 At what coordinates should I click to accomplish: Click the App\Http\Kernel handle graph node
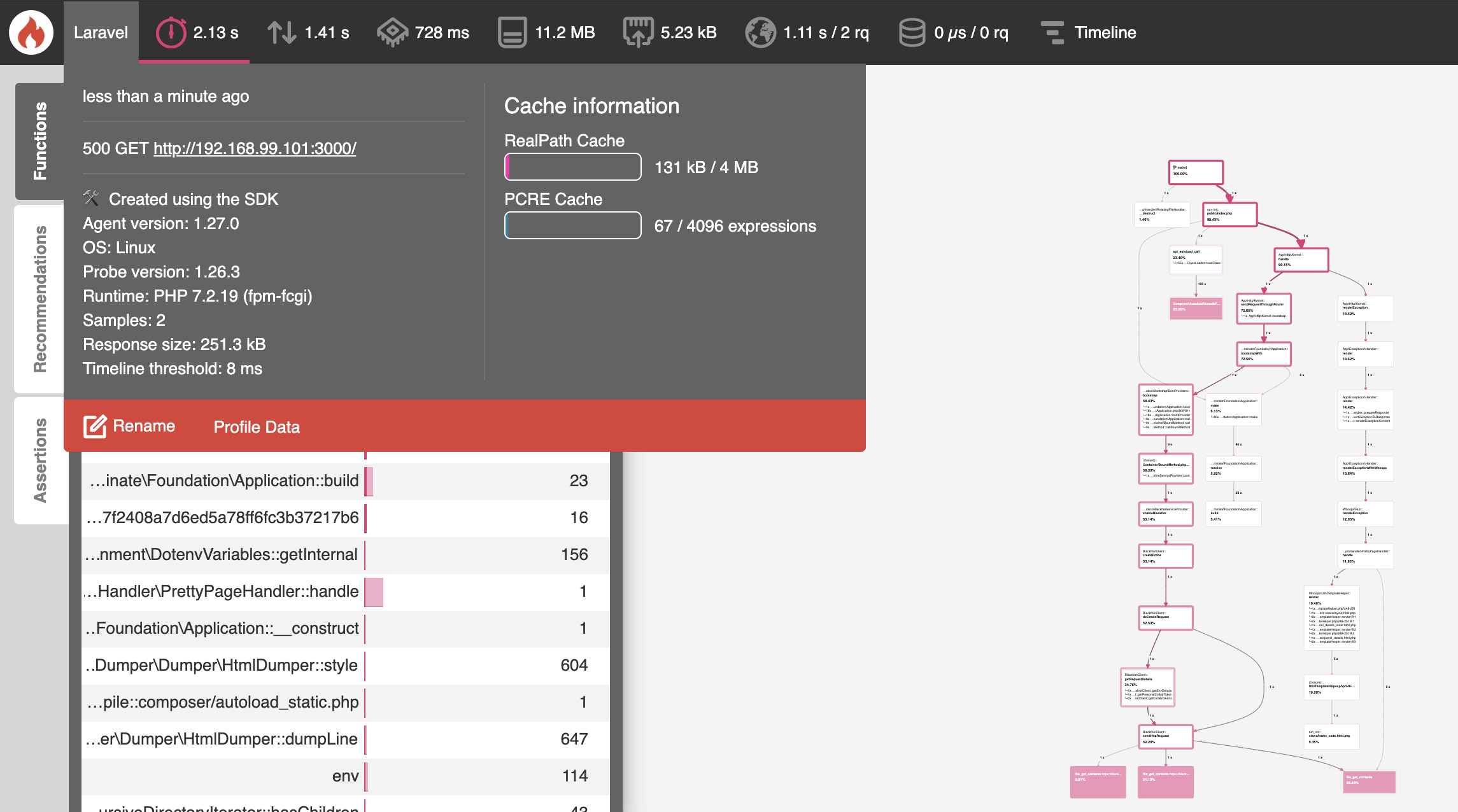tap(1301, 260)
